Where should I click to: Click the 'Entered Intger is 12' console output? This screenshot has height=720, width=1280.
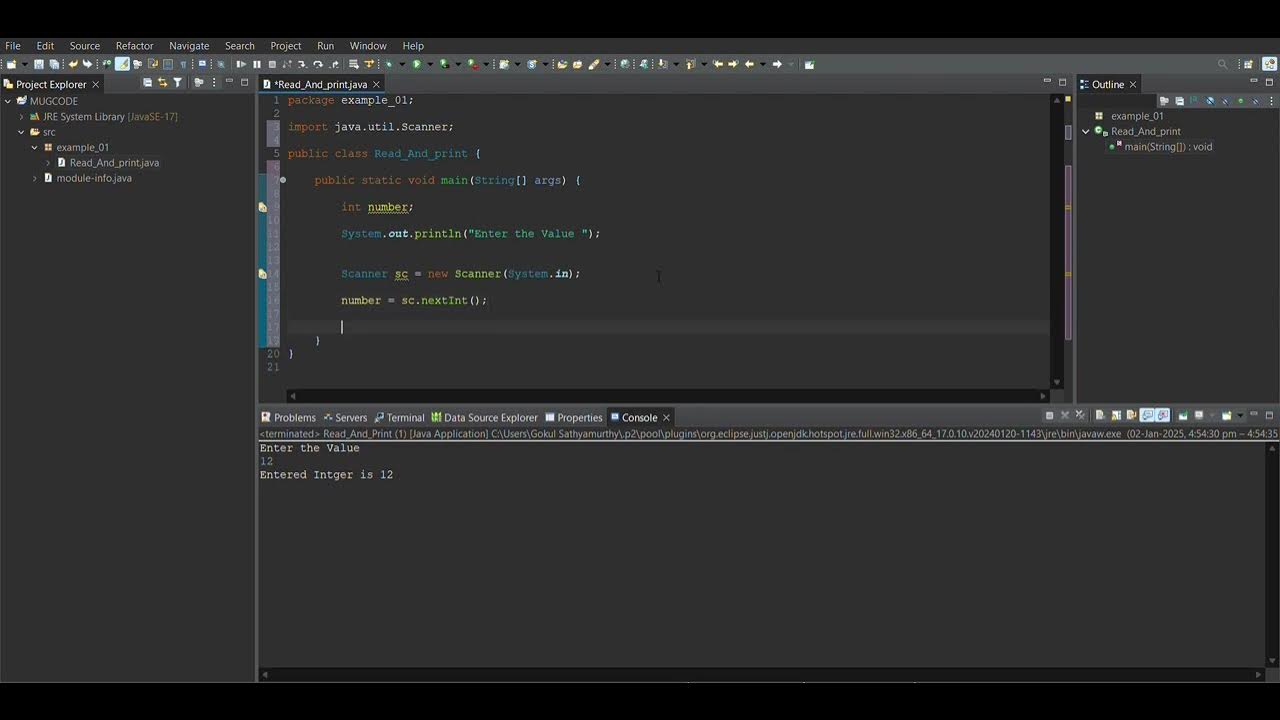pos(326,475)
